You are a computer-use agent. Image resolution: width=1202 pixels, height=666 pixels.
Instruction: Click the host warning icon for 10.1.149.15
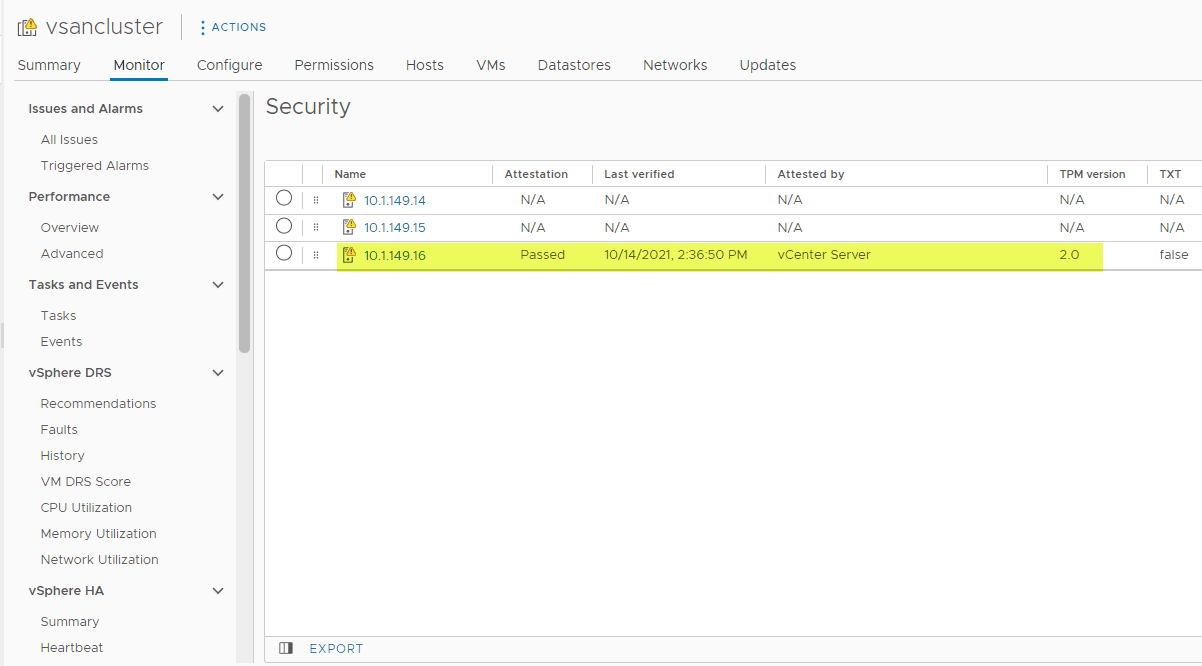349,227
